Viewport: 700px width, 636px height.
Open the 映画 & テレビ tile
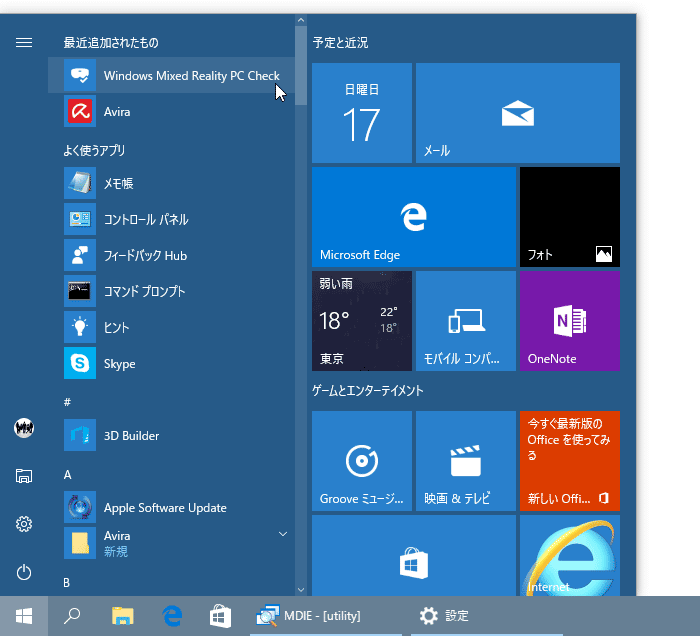(466, 461)
